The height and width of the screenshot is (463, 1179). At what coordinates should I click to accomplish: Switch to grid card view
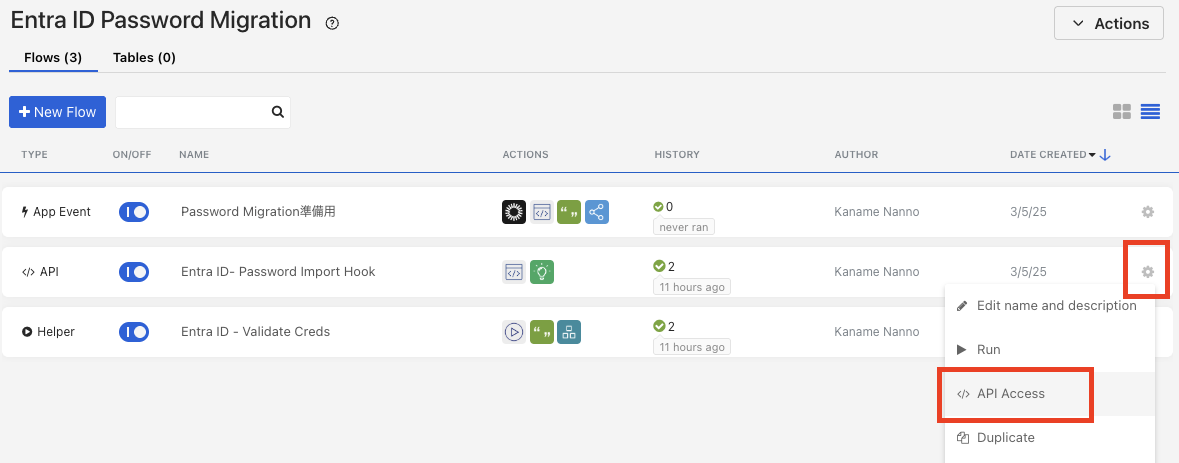point(1122,112)
